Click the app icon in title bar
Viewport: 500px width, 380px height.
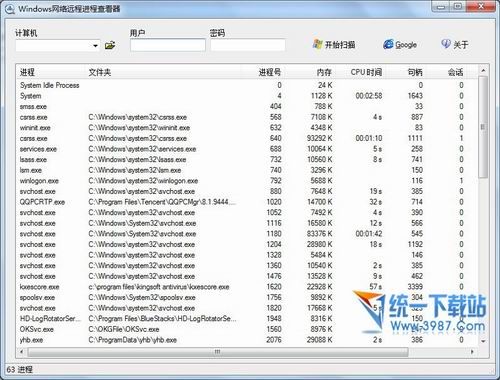click(10, 9)
